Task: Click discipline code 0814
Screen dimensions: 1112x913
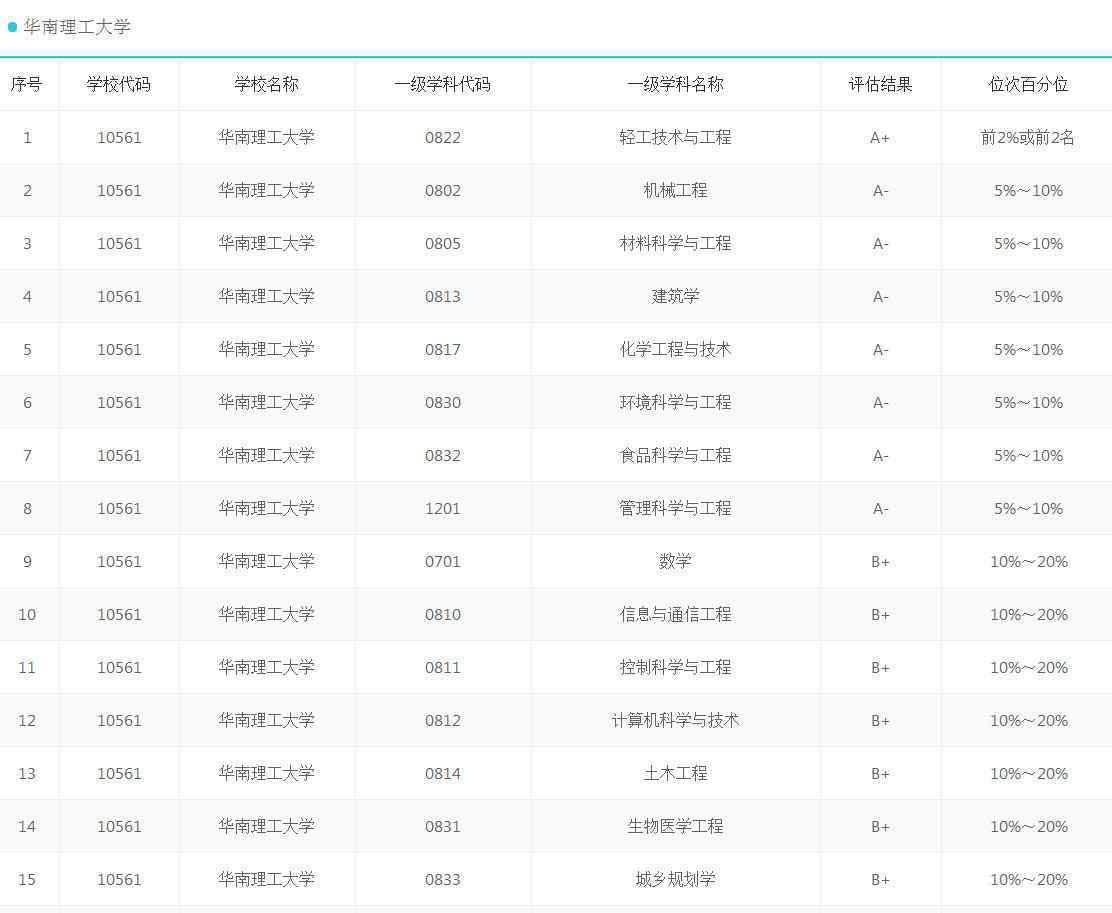Action: tap(443, 773)
